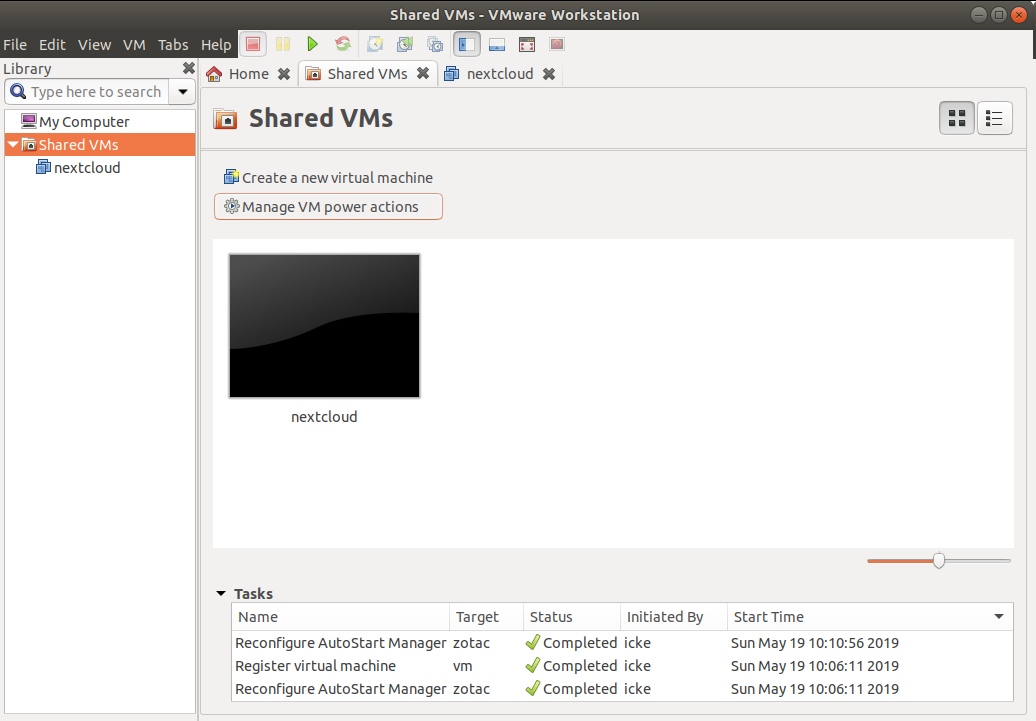Click the Start Time column sort arrow
The width and height of the screenshot is (1036, 721).
(x=999, y=617)
